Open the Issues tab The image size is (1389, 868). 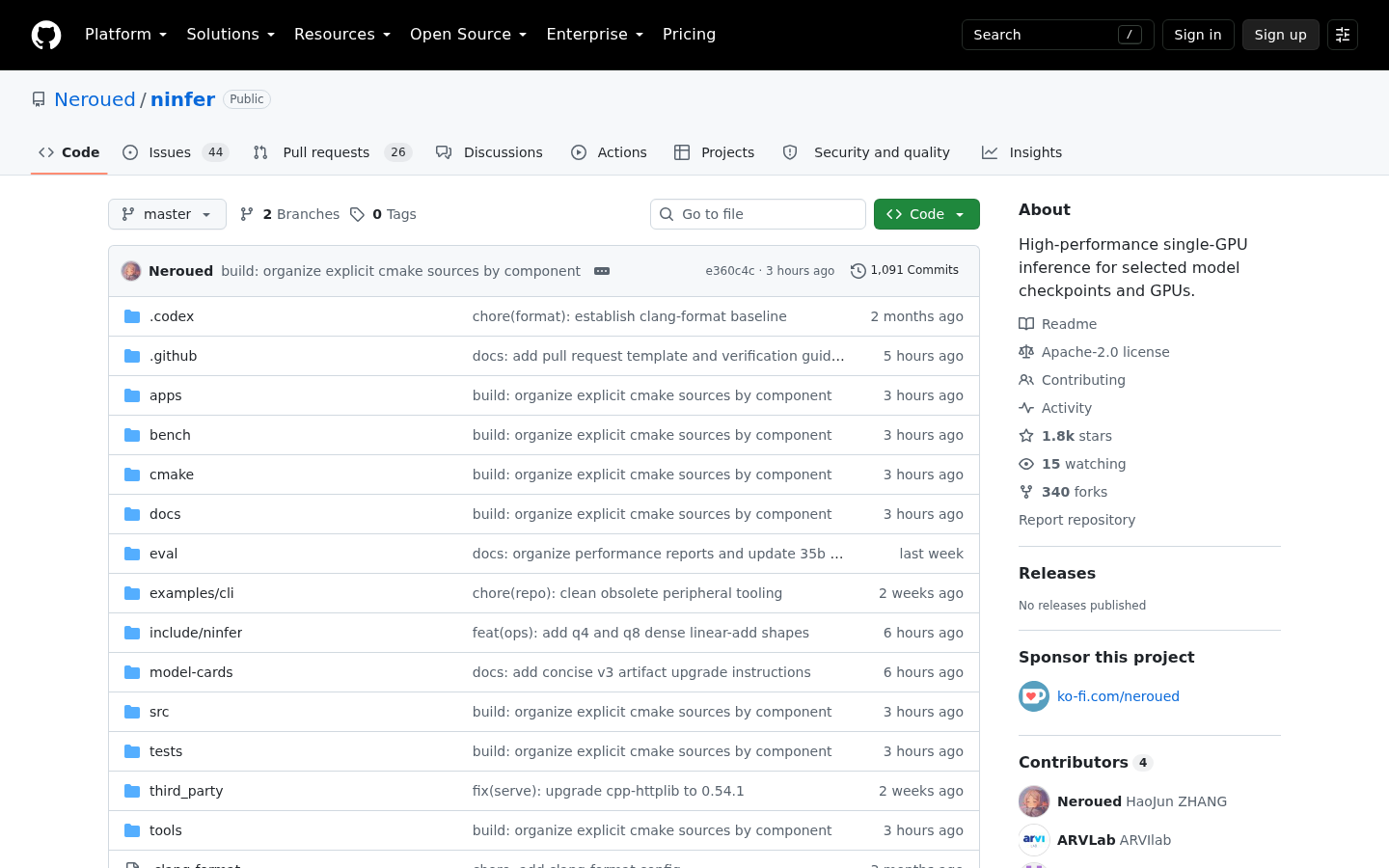pyautogui.click(x=176, y=152)
